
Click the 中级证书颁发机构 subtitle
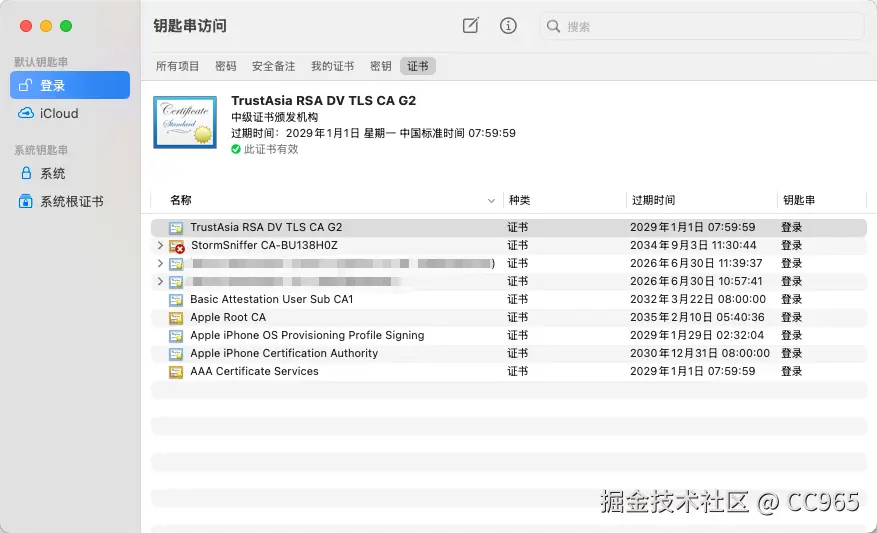[x=275, y=117]
